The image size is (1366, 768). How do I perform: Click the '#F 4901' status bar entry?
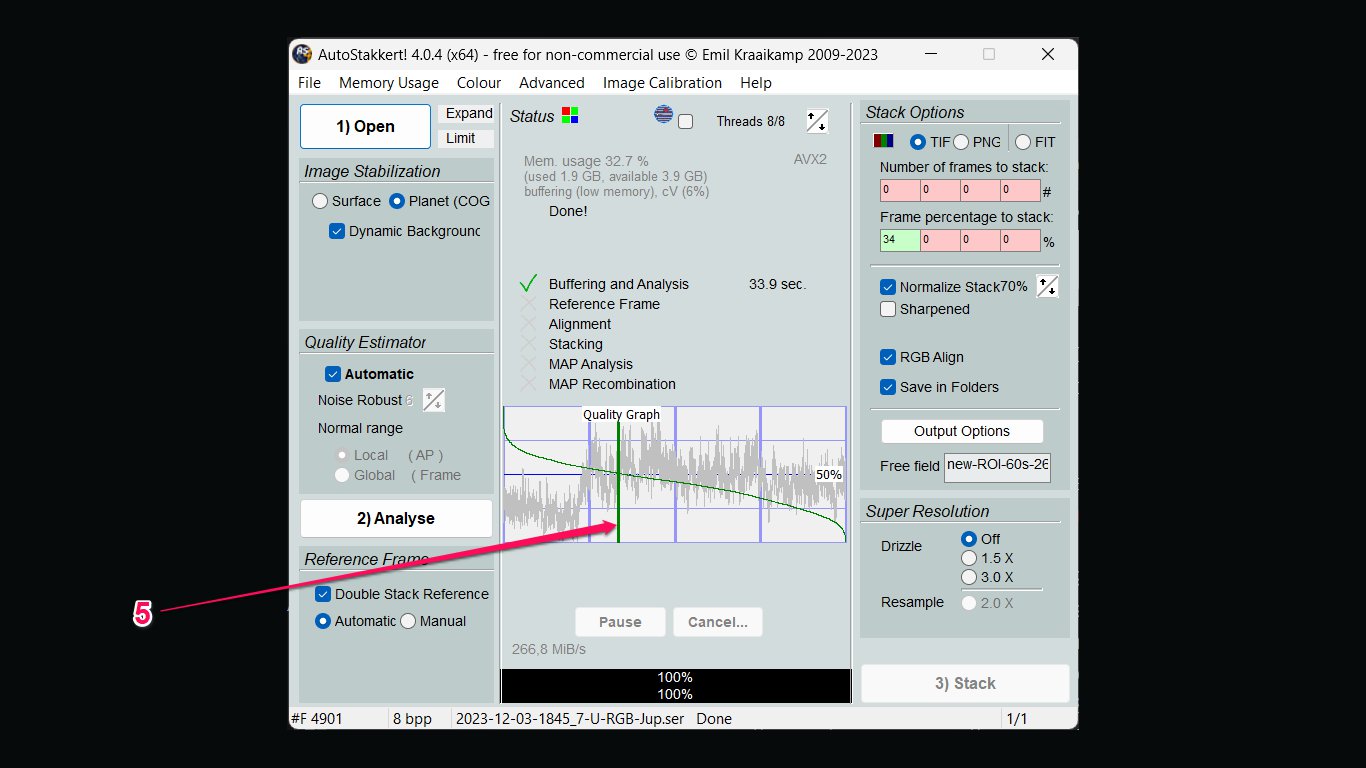point(317,718)
